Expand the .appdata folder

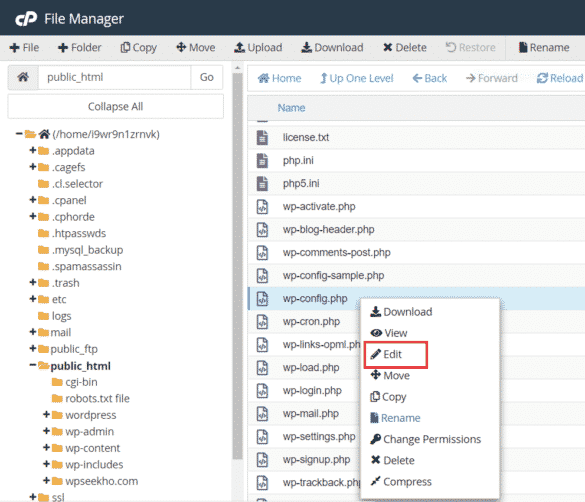[33, 150]
